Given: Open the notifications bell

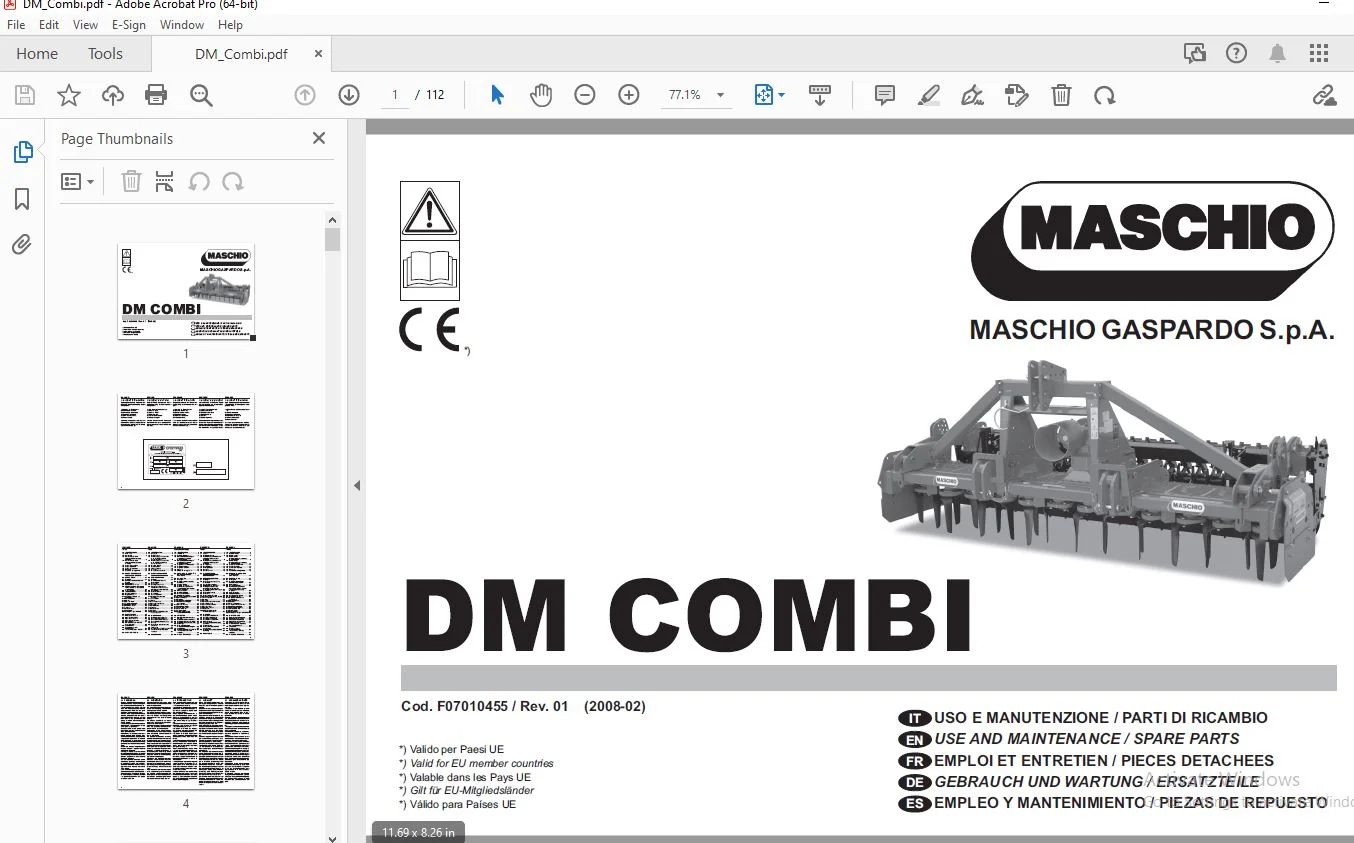Looking at the screenshot, I should pos(1278,54).
